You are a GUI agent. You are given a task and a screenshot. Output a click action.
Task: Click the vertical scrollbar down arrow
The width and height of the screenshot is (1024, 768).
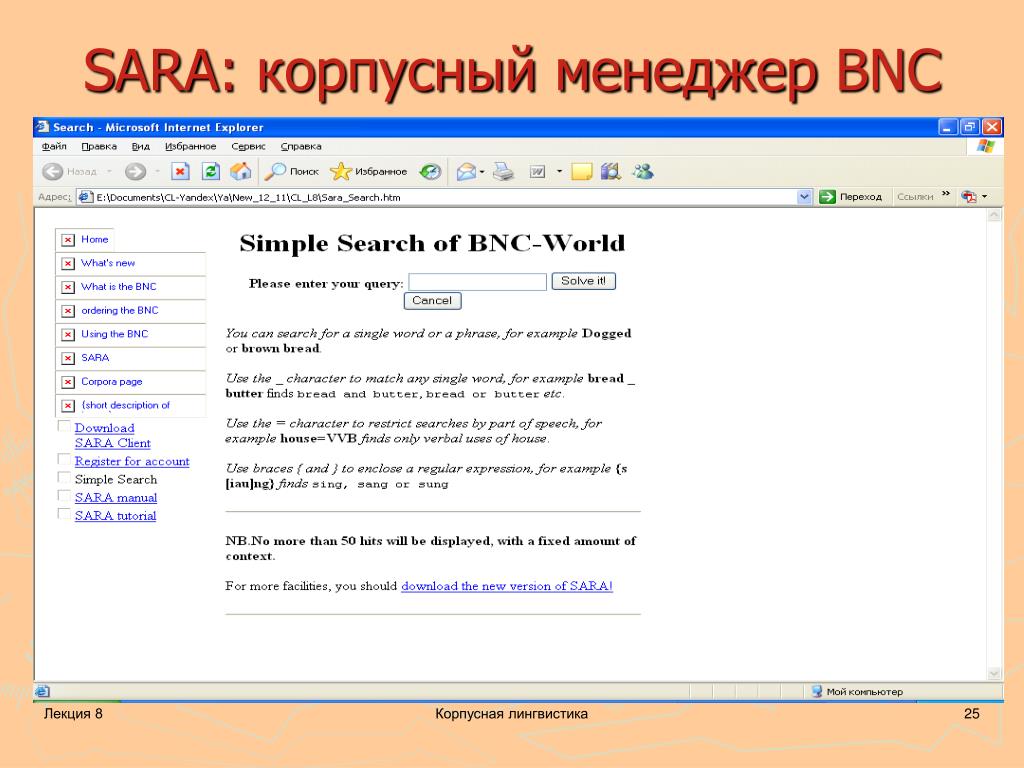[995, 673]
